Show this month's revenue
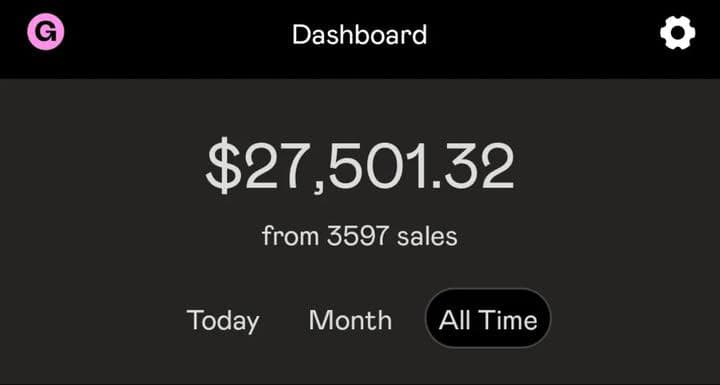720x385 pixels. pyautogui.click(x=350, y=320)
